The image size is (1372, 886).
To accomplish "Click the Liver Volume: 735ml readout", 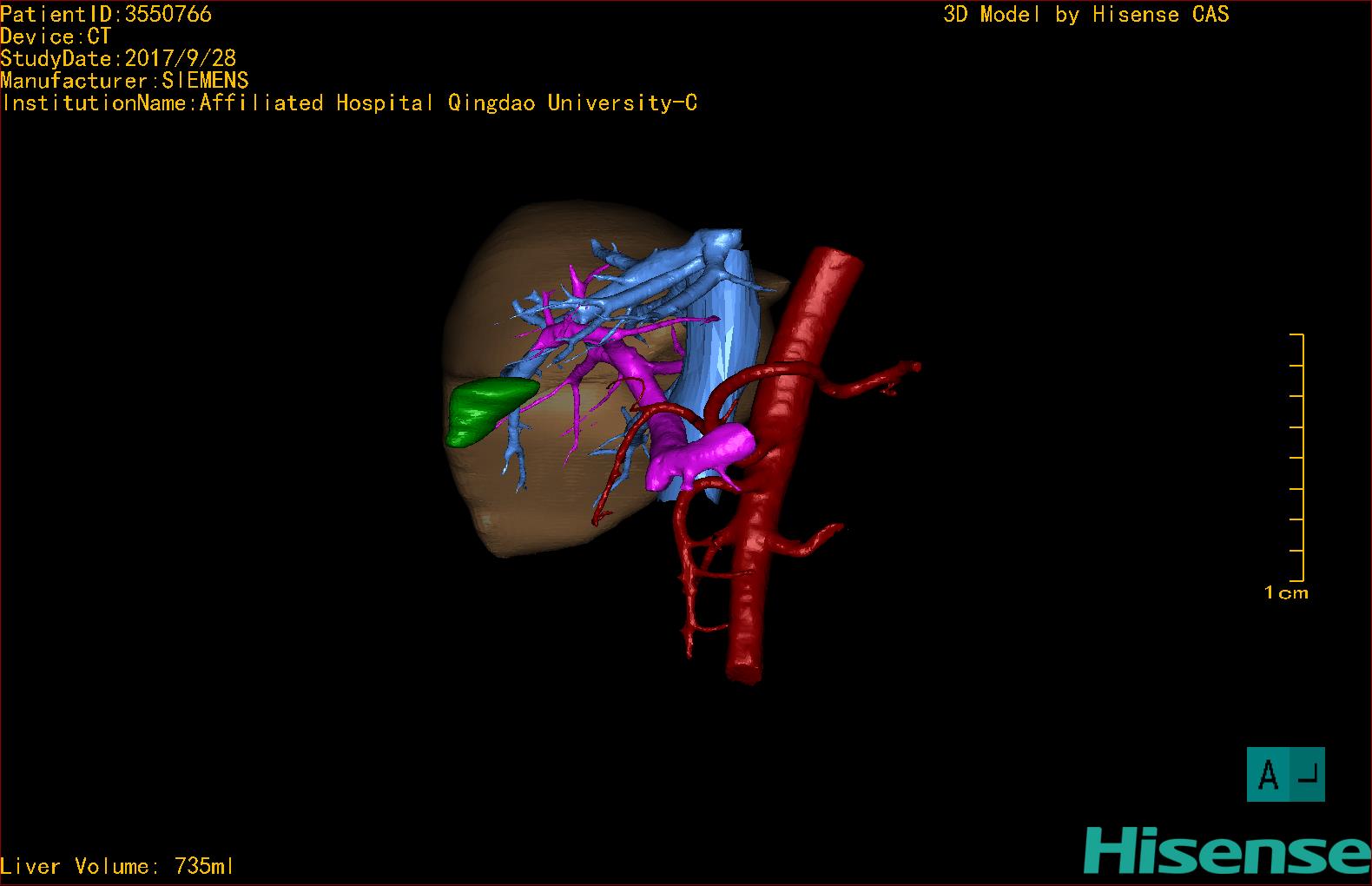I will [117, 866].
